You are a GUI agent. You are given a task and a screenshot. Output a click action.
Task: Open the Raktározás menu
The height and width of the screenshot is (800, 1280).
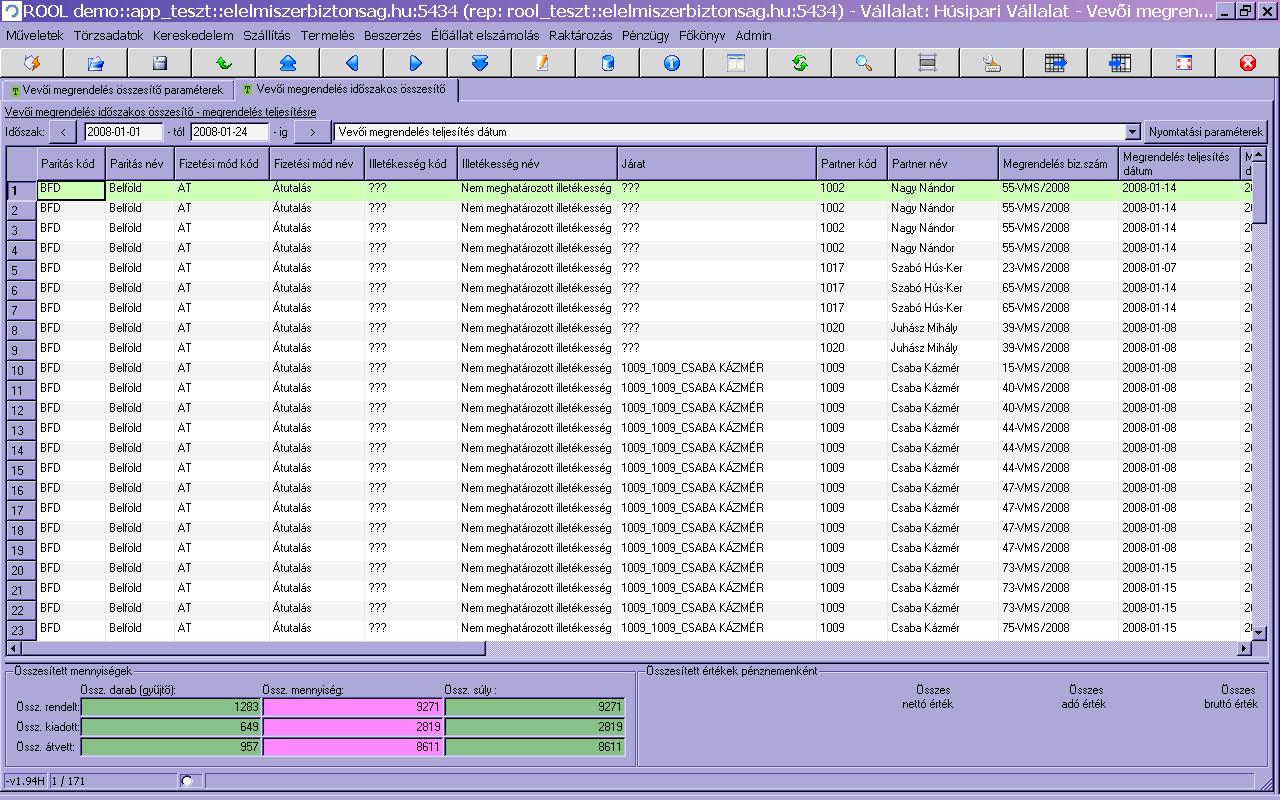582,35
